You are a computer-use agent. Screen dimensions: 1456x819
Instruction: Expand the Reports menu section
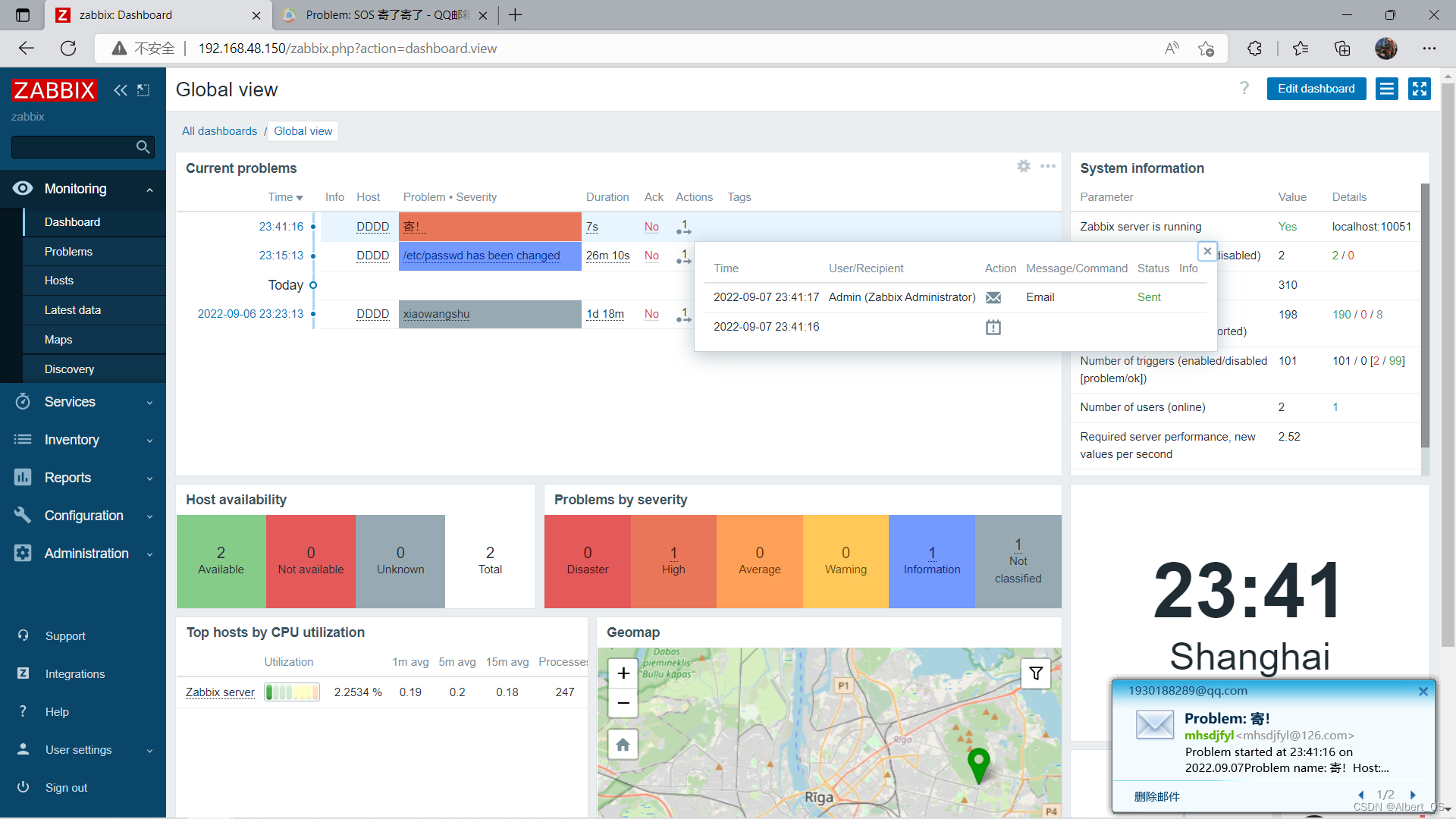(x=83, y=478)
